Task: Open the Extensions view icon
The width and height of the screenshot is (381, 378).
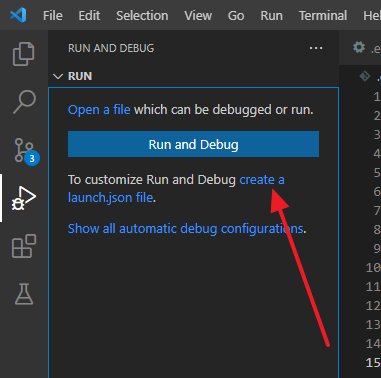Action: (x=24, y=246)
